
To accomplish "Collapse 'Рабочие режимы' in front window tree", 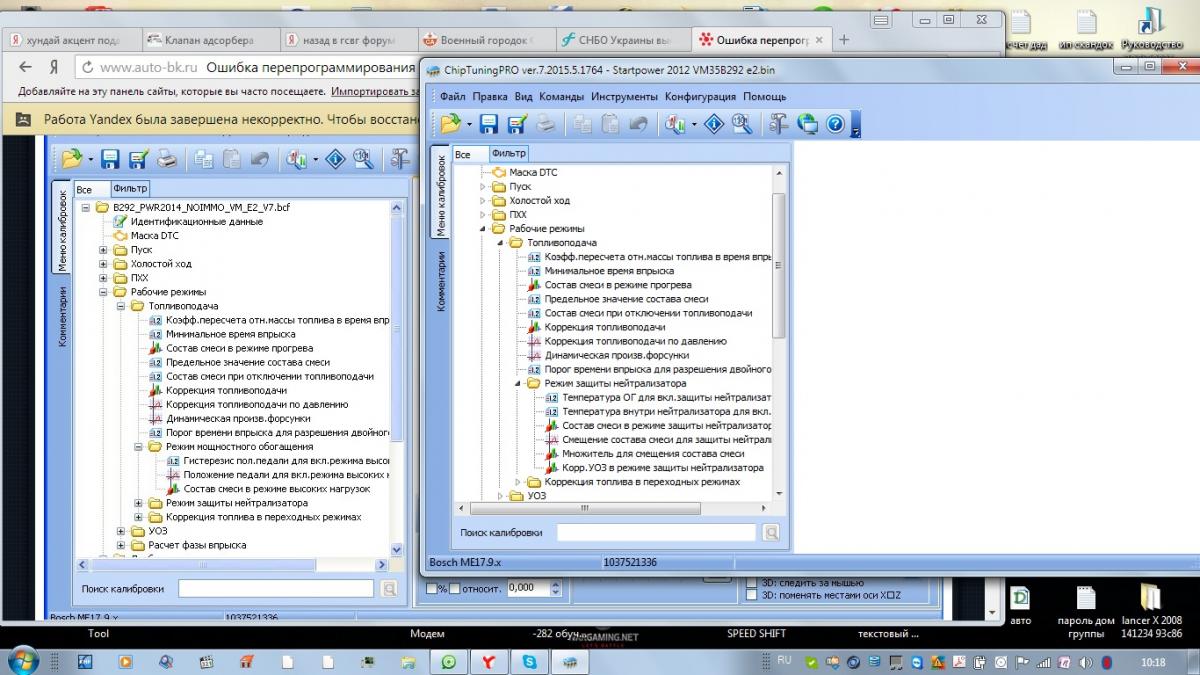I will (483, 229).
